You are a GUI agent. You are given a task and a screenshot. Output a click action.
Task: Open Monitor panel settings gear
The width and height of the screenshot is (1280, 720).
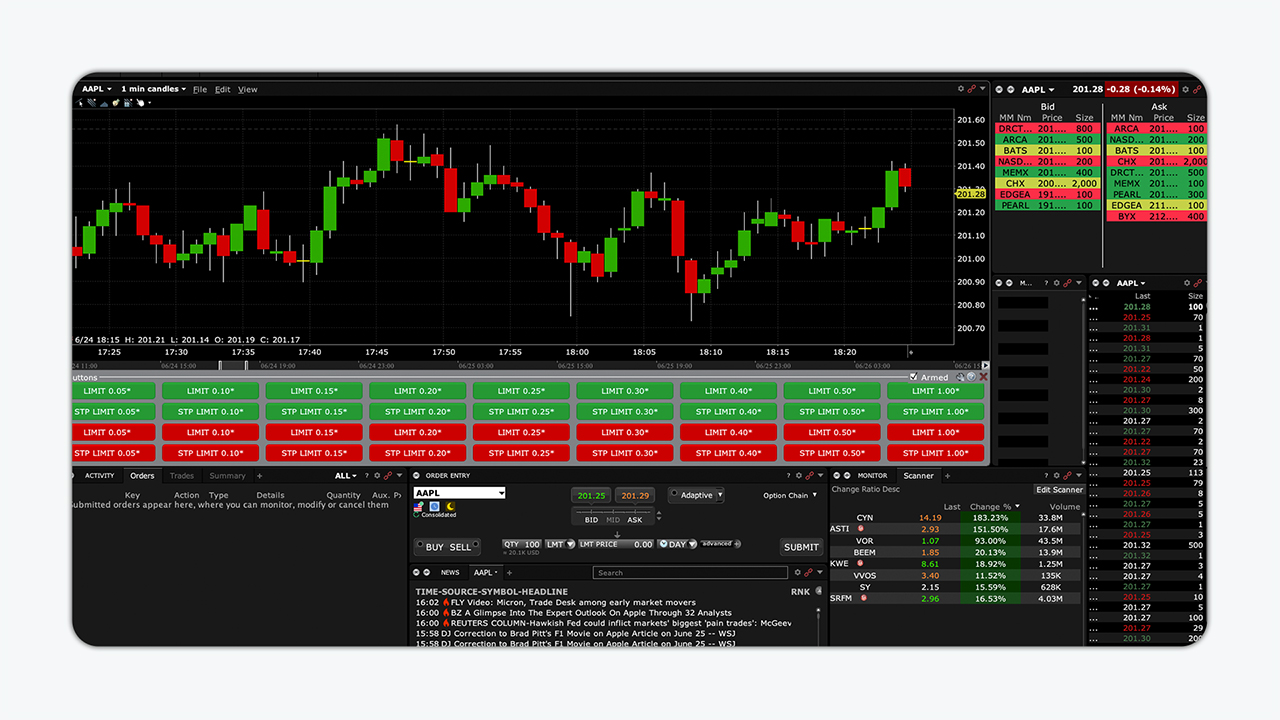(1056, 476)
